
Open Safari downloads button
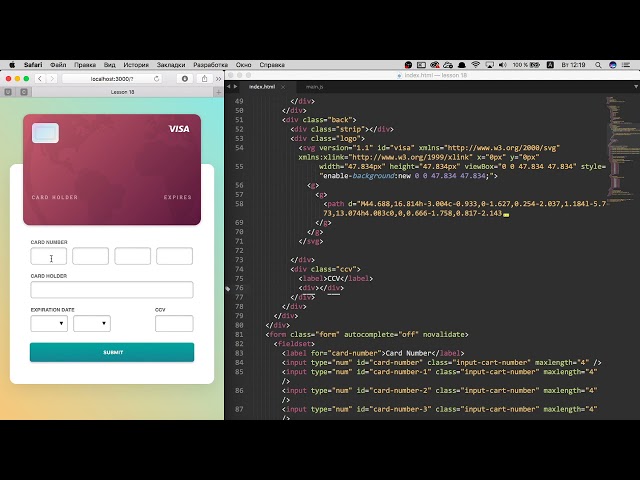tap(185, 78)
